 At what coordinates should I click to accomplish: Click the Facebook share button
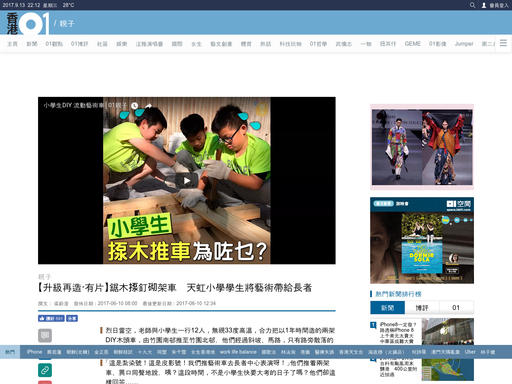point(72,318)
